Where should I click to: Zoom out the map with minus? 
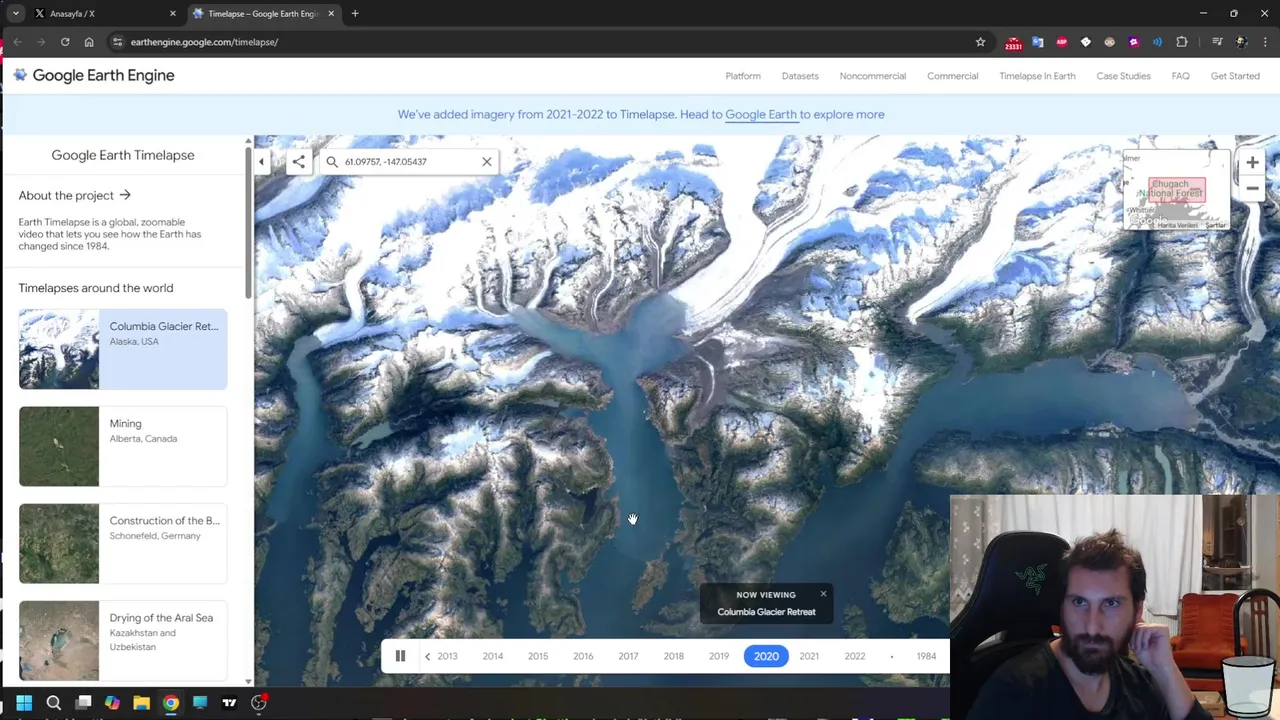click(1252, 188)
